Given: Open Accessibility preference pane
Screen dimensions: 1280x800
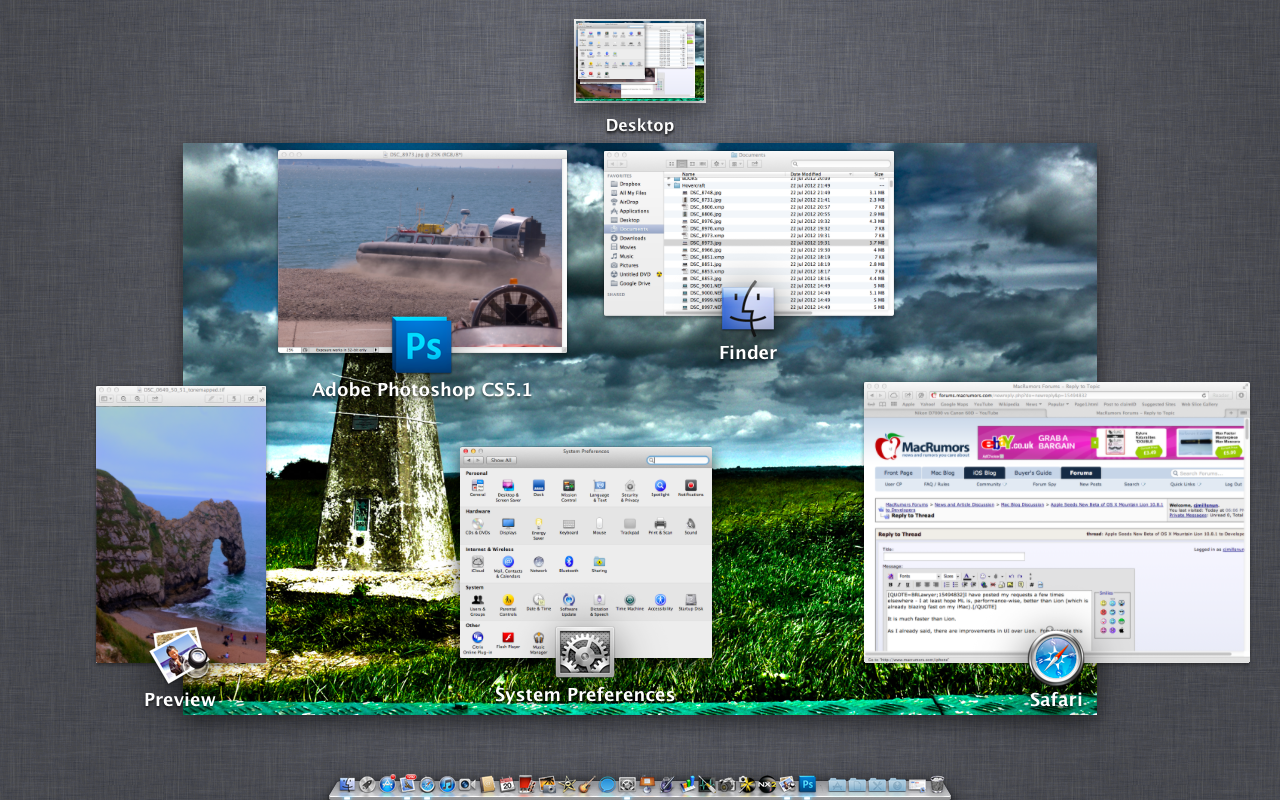Looking at the screenshot, I should click(x=660, y=603).
